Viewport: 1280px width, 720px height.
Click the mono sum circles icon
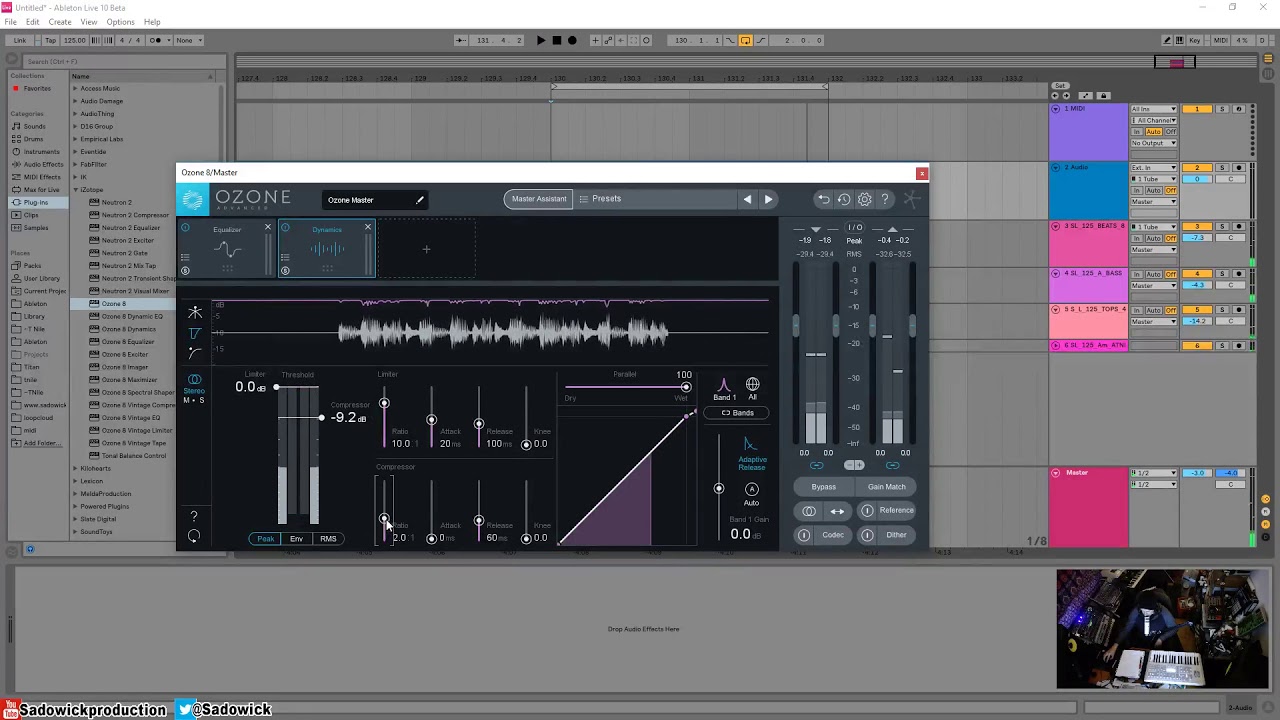pos(809,511)
